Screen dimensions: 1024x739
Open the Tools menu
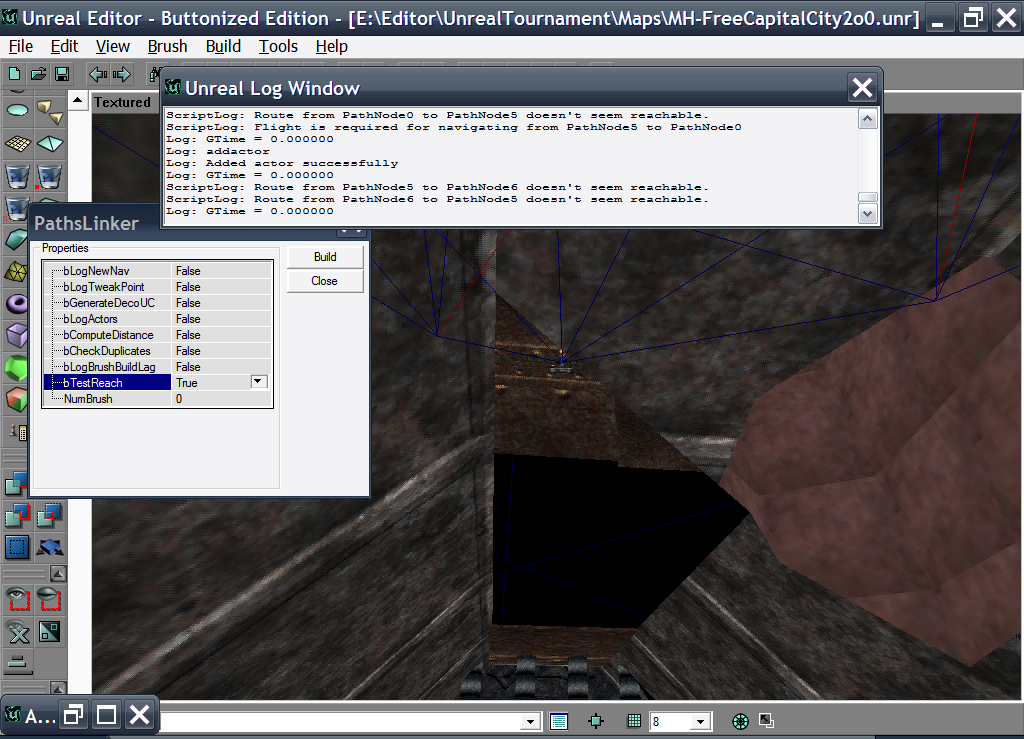click(x=278, y=46)
